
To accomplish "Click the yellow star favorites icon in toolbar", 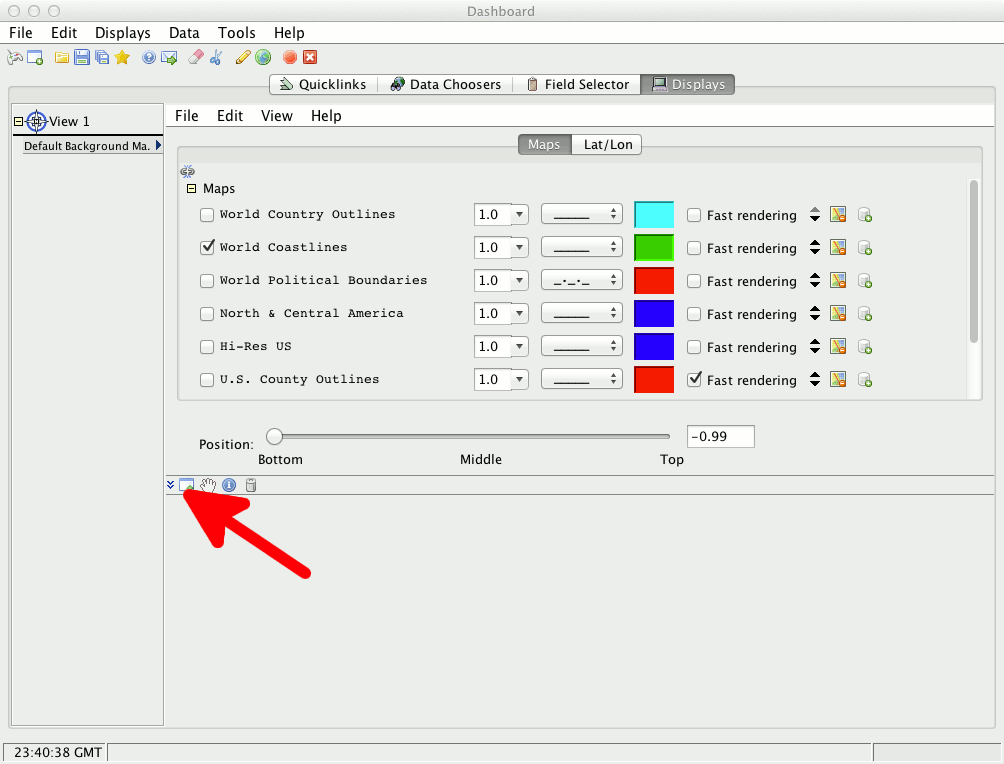I will click(122, 58).
